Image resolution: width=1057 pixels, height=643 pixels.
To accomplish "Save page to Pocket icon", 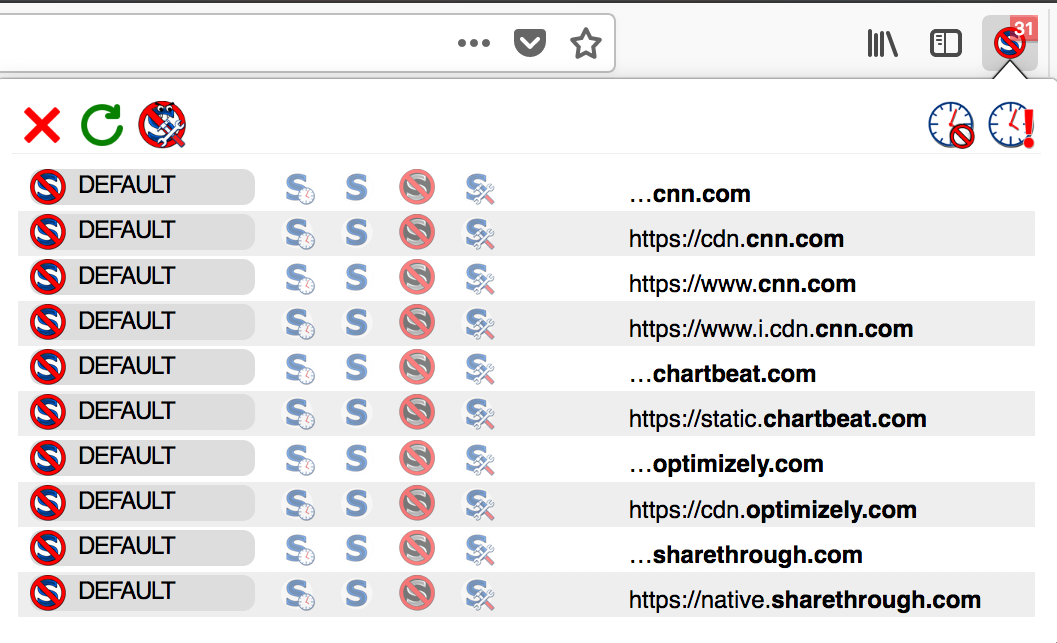I will point(530,43).
